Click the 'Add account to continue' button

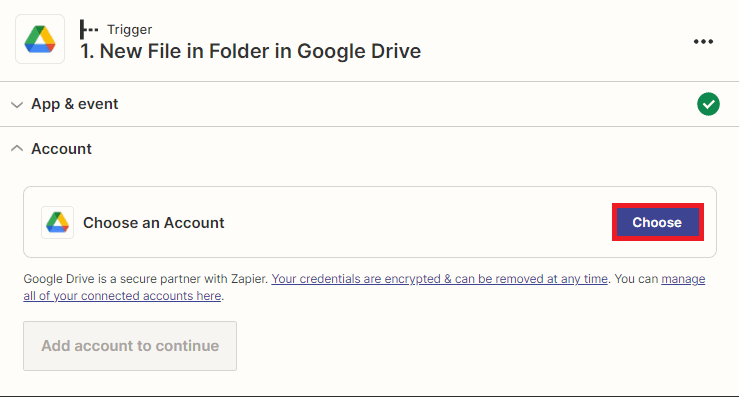tap(130, 346)
